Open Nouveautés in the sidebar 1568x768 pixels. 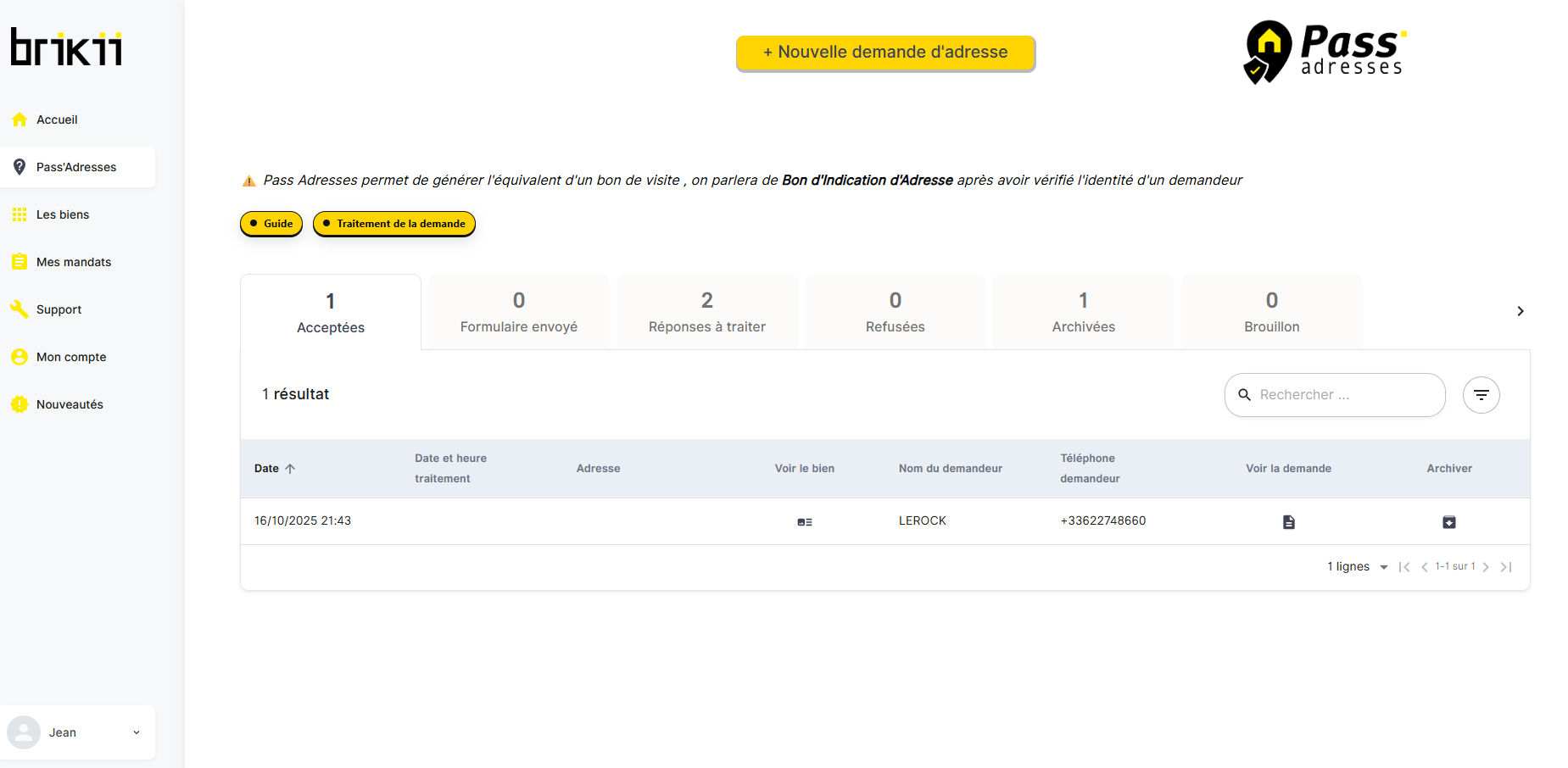click(70, 404)
